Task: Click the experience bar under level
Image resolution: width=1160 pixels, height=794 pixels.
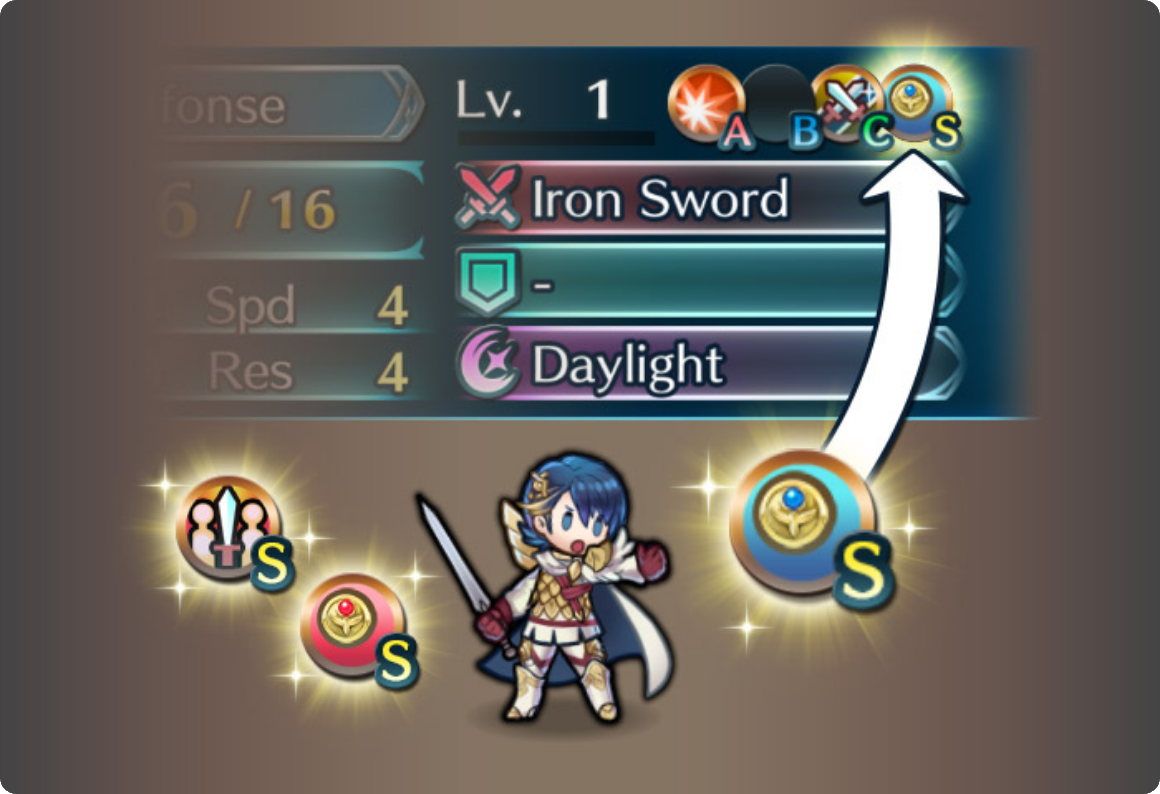Action: coord(556,138)
